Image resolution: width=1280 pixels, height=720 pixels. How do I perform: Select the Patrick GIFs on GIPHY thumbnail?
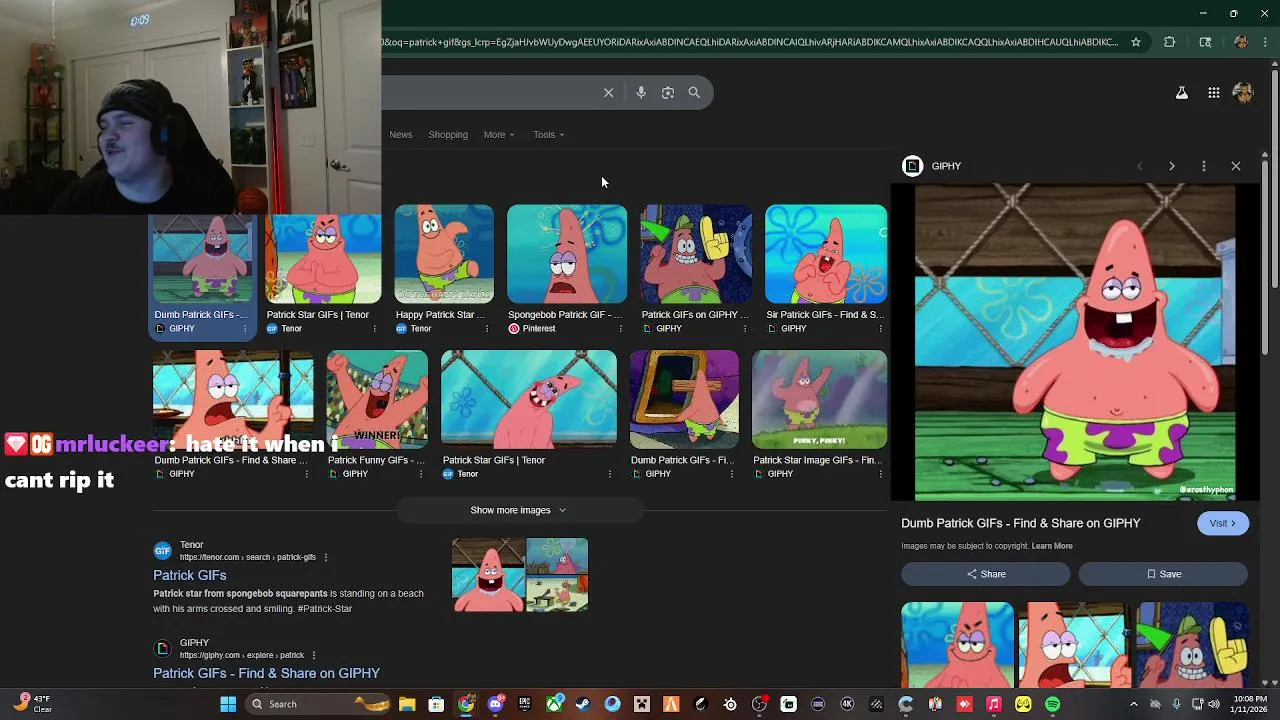[x=696, y=254]
